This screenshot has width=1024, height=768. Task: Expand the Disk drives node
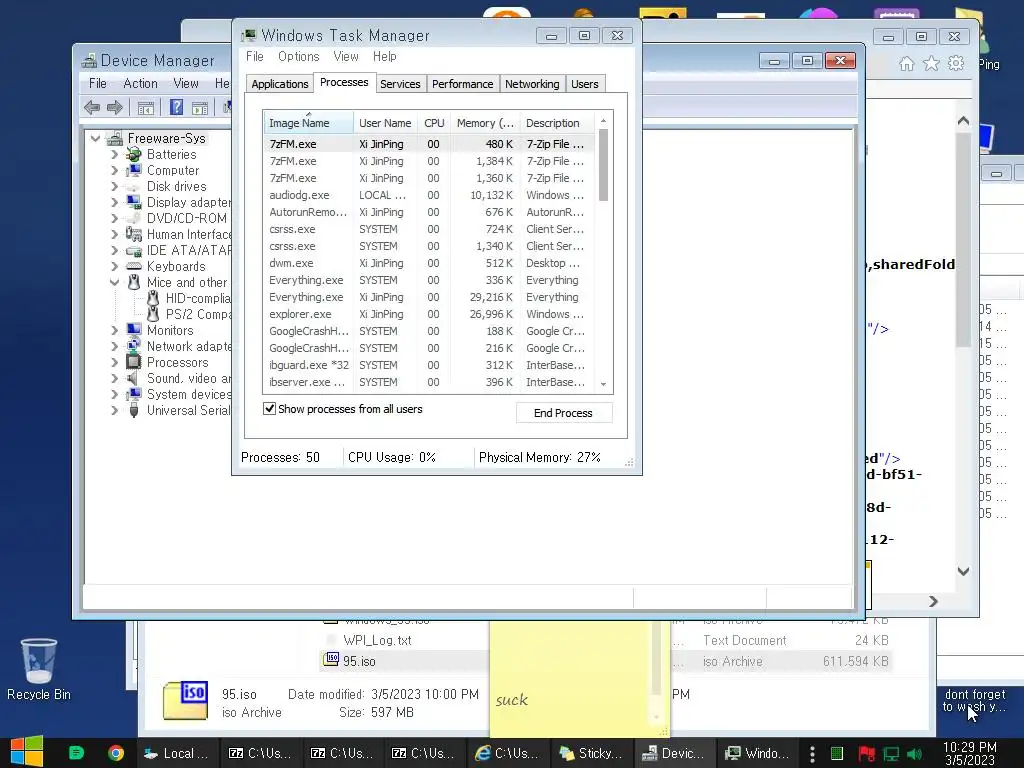click(115, 187)
